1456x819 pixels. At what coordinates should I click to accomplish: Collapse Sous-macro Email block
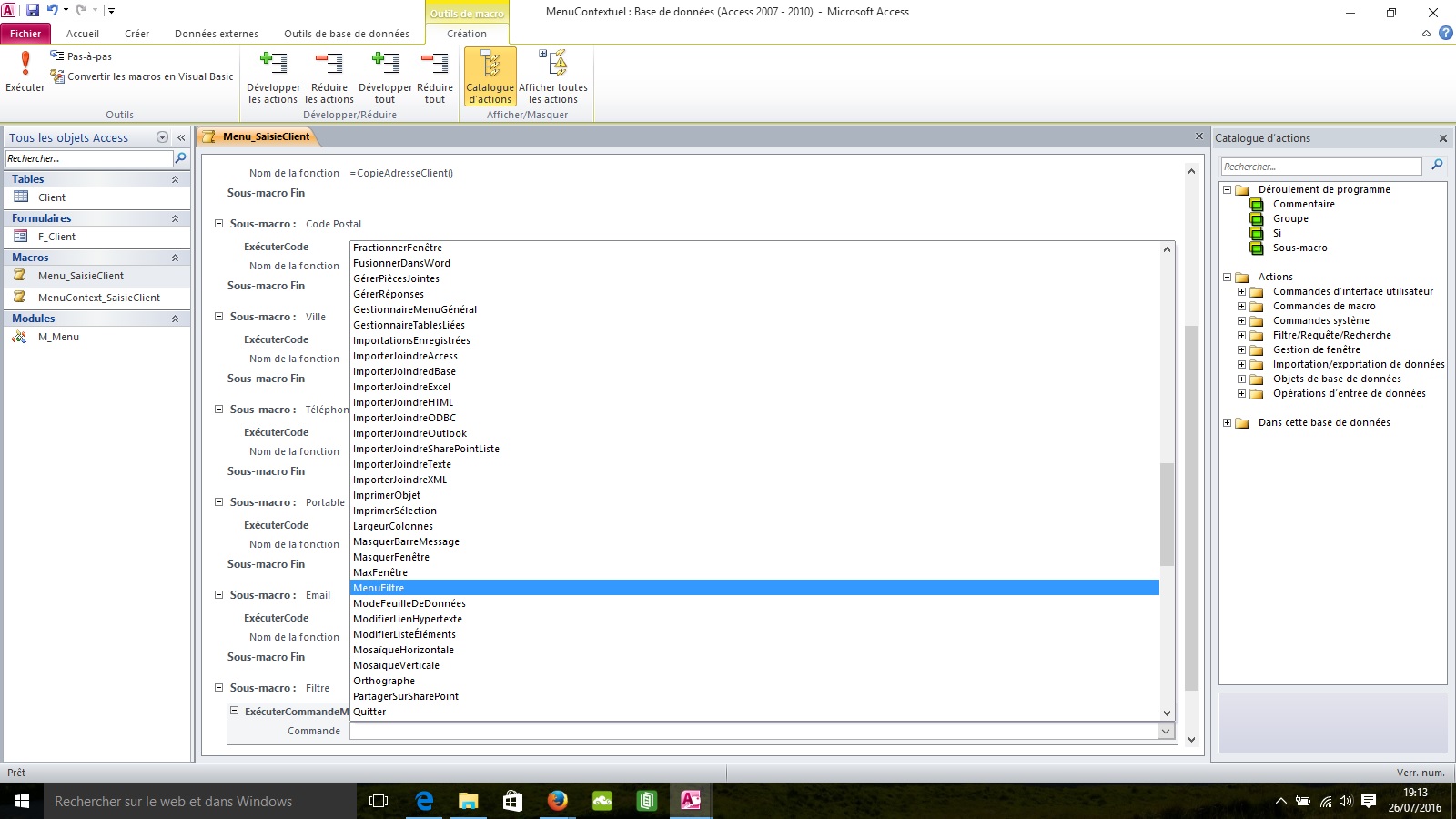tap(218, 594)
